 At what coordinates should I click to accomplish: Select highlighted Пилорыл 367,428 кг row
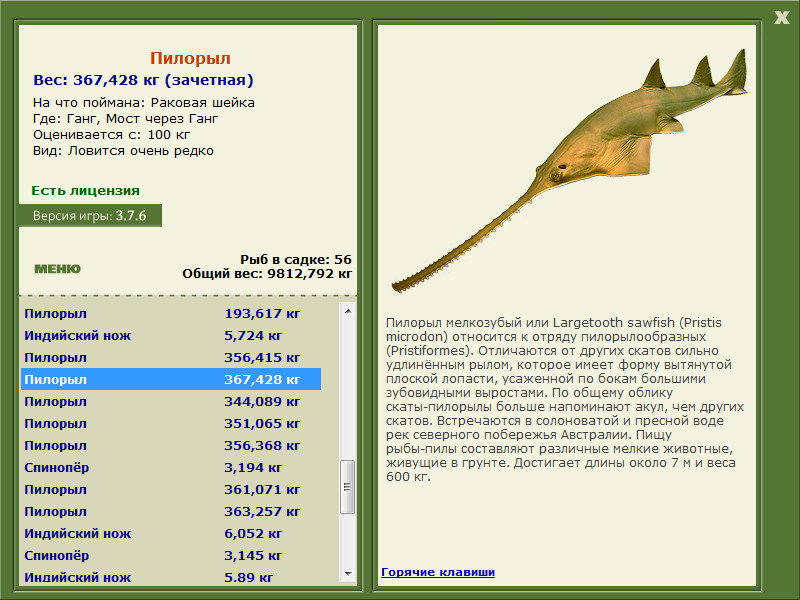point(171,379)
